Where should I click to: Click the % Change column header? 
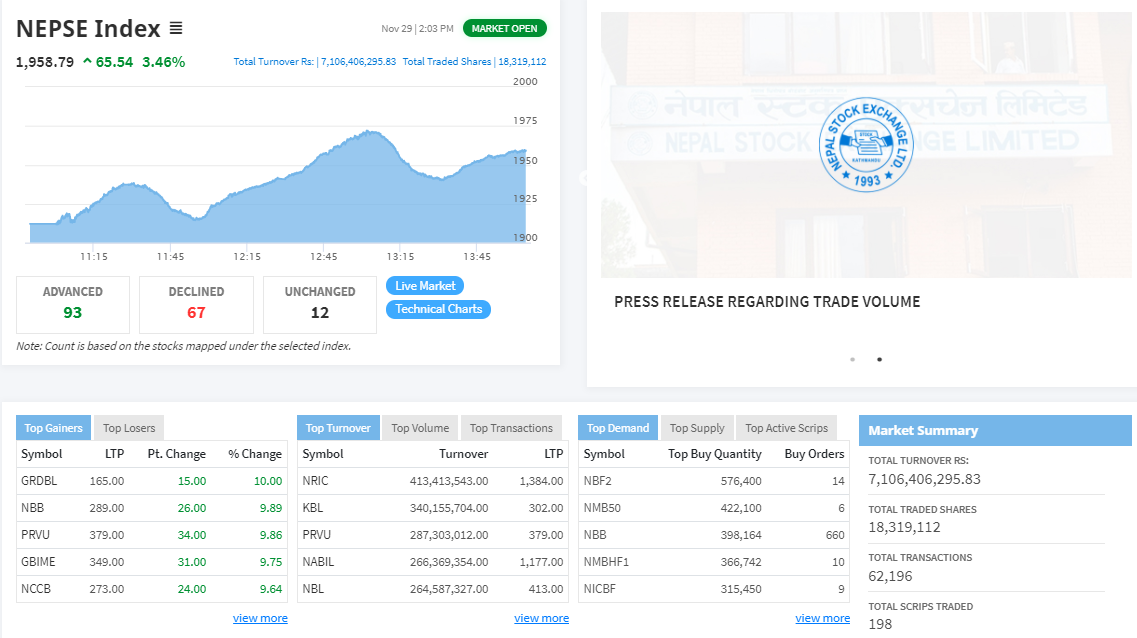tap(255, 454)
